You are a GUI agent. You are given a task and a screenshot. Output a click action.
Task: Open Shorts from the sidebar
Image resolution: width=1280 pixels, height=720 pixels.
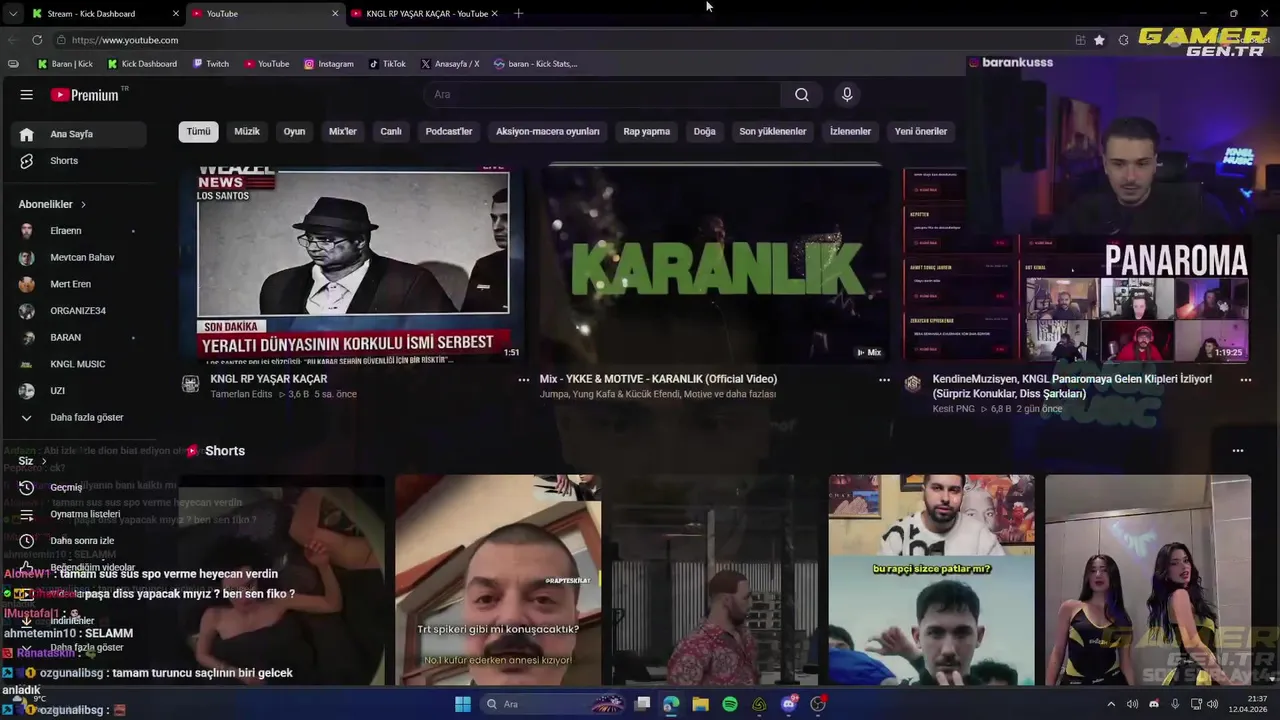click(76, 161)
